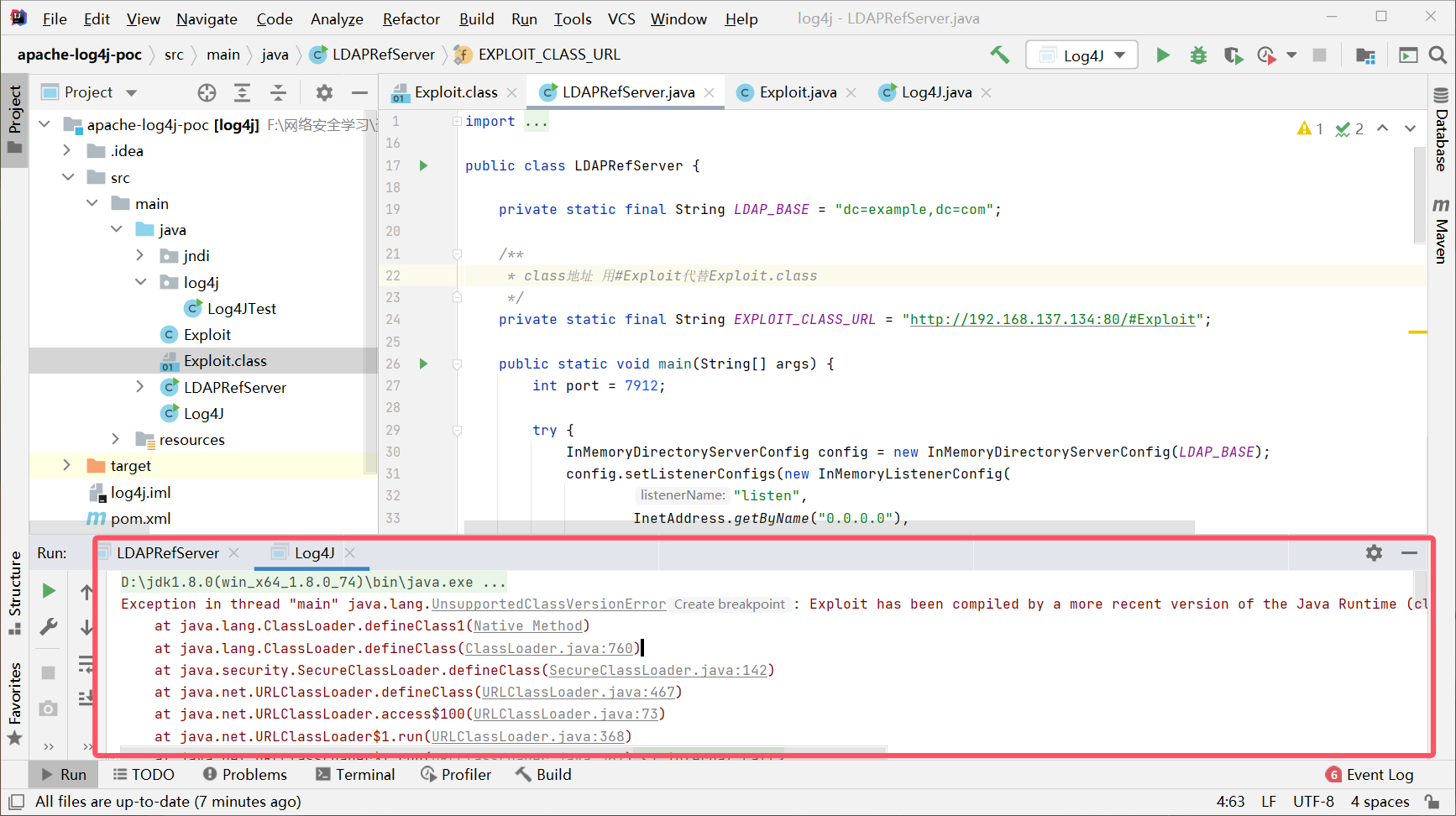Screen dimensions: 1456x816
Task: Start debugging with the bug icon
Action: pyautogui.click(x=1198, y=55)
